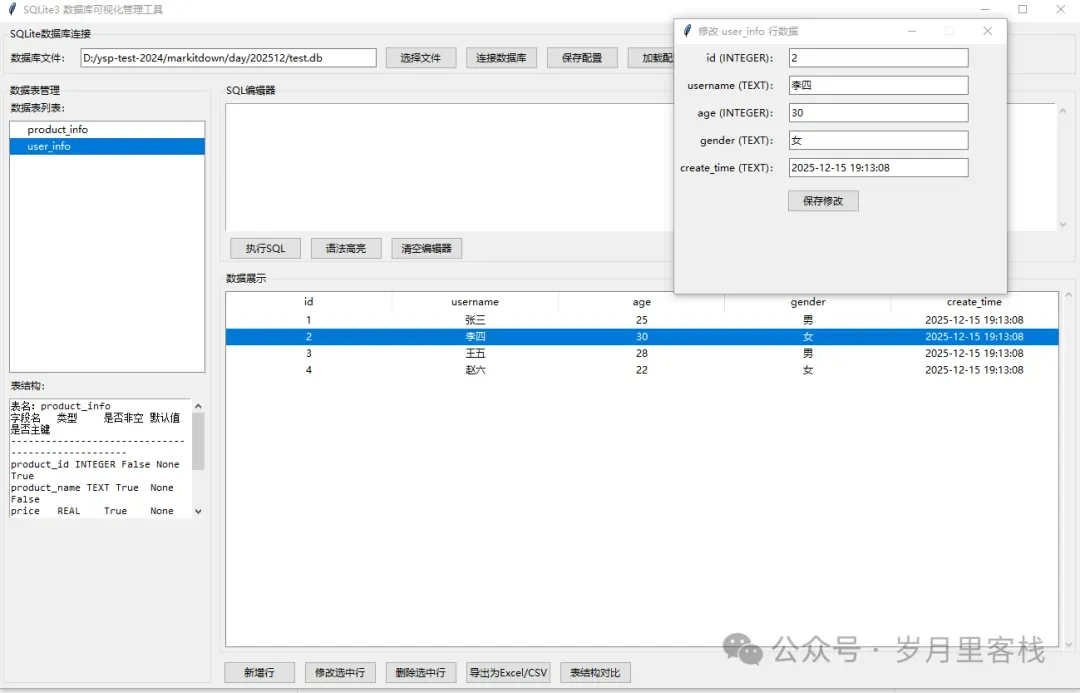The height and width of the screenshot is (693, 1080).
Task: Select the row with username 赵六
Action: tap(642, 370)
